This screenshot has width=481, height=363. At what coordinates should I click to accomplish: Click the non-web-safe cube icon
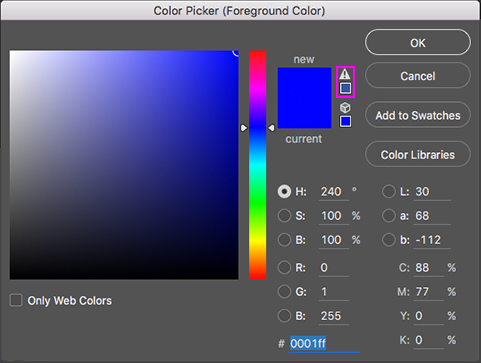coord(345,108)
